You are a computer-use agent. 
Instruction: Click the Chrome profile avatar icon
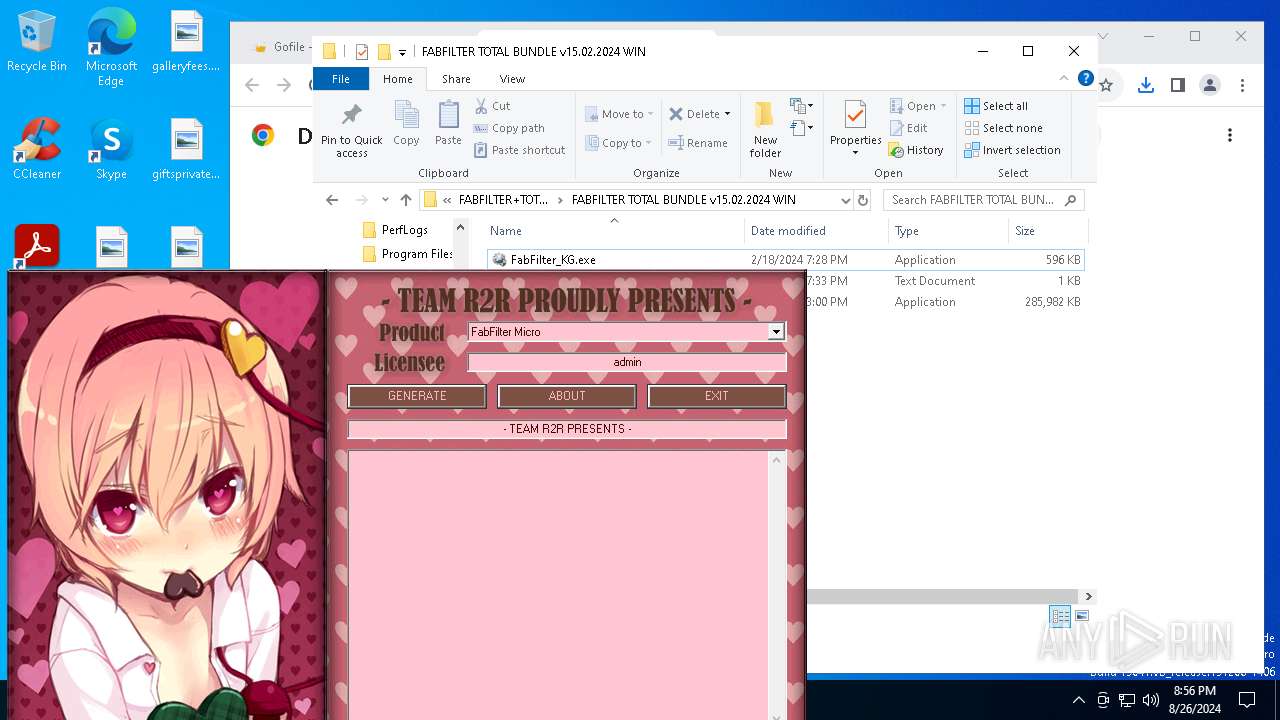1210,85
